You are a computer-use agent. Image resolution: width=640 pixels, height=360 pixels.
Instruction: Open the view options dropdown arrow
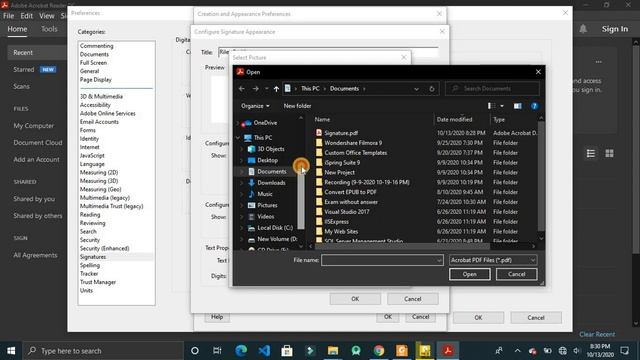point(502,106)
